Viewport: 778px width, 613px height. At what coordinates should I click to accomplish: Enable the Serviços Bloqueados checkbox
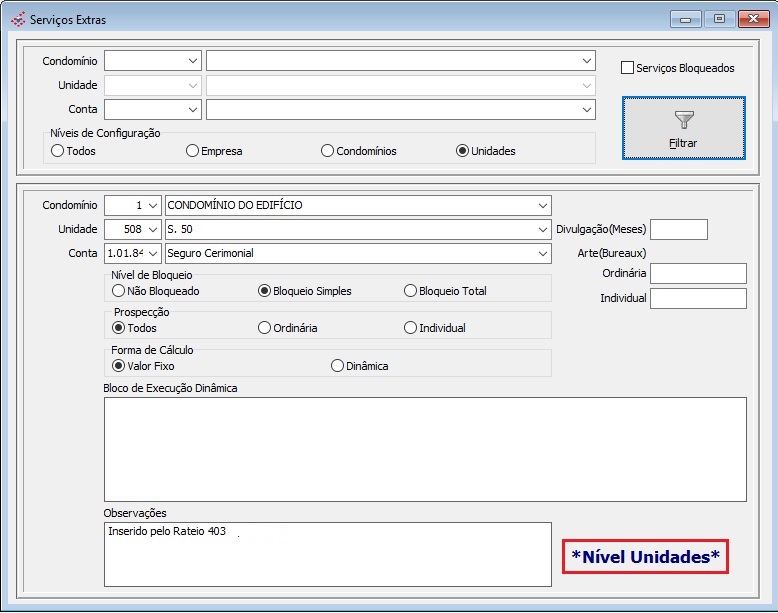coord(628,68)
